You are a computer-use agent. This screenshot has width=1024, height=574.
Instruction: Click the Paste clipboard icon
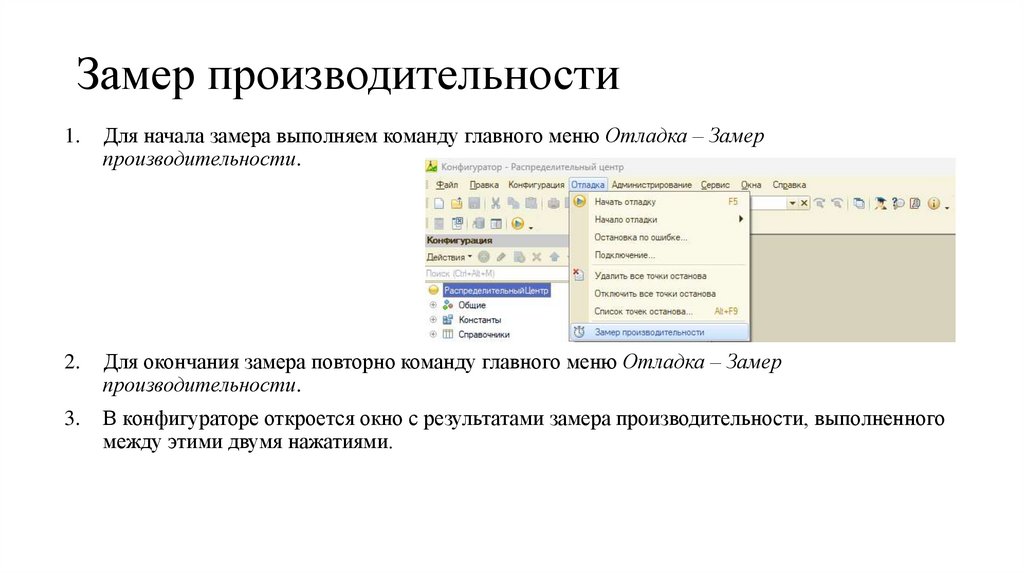[531, 204]
